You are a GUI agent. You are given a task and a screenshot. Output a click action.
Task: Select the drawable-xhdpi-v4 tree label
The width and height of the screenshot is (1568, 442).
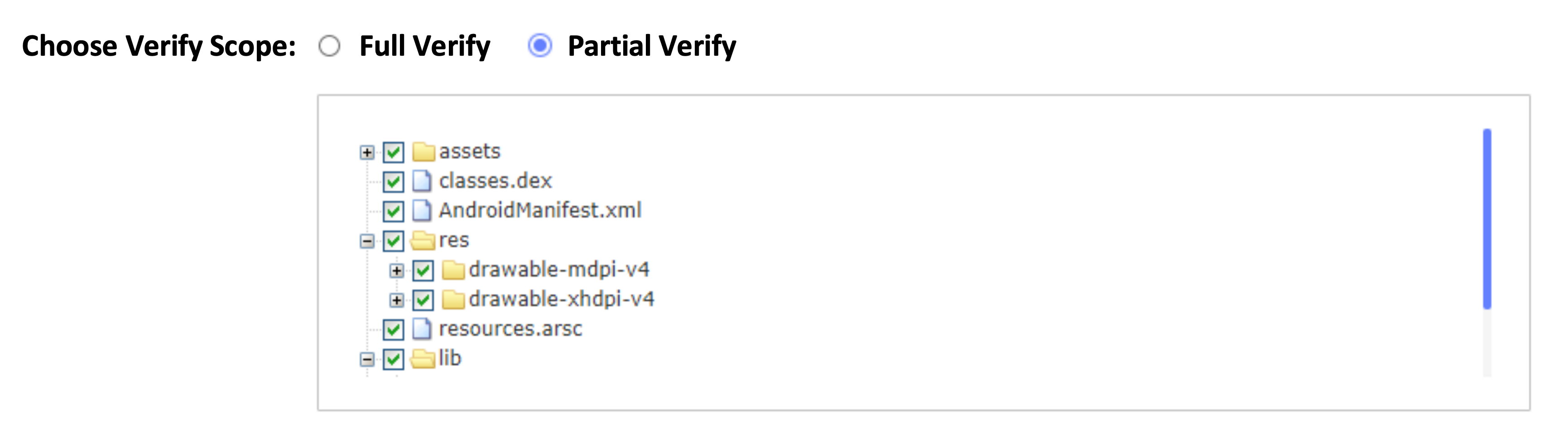click(561, 299)
